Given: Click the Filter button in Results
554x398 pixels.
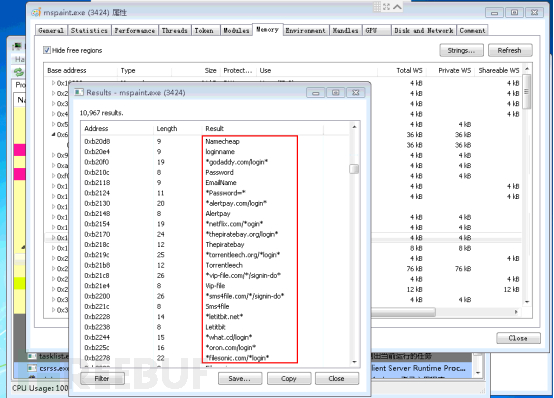Looking at the screenshot, I should tap(102, 378).
